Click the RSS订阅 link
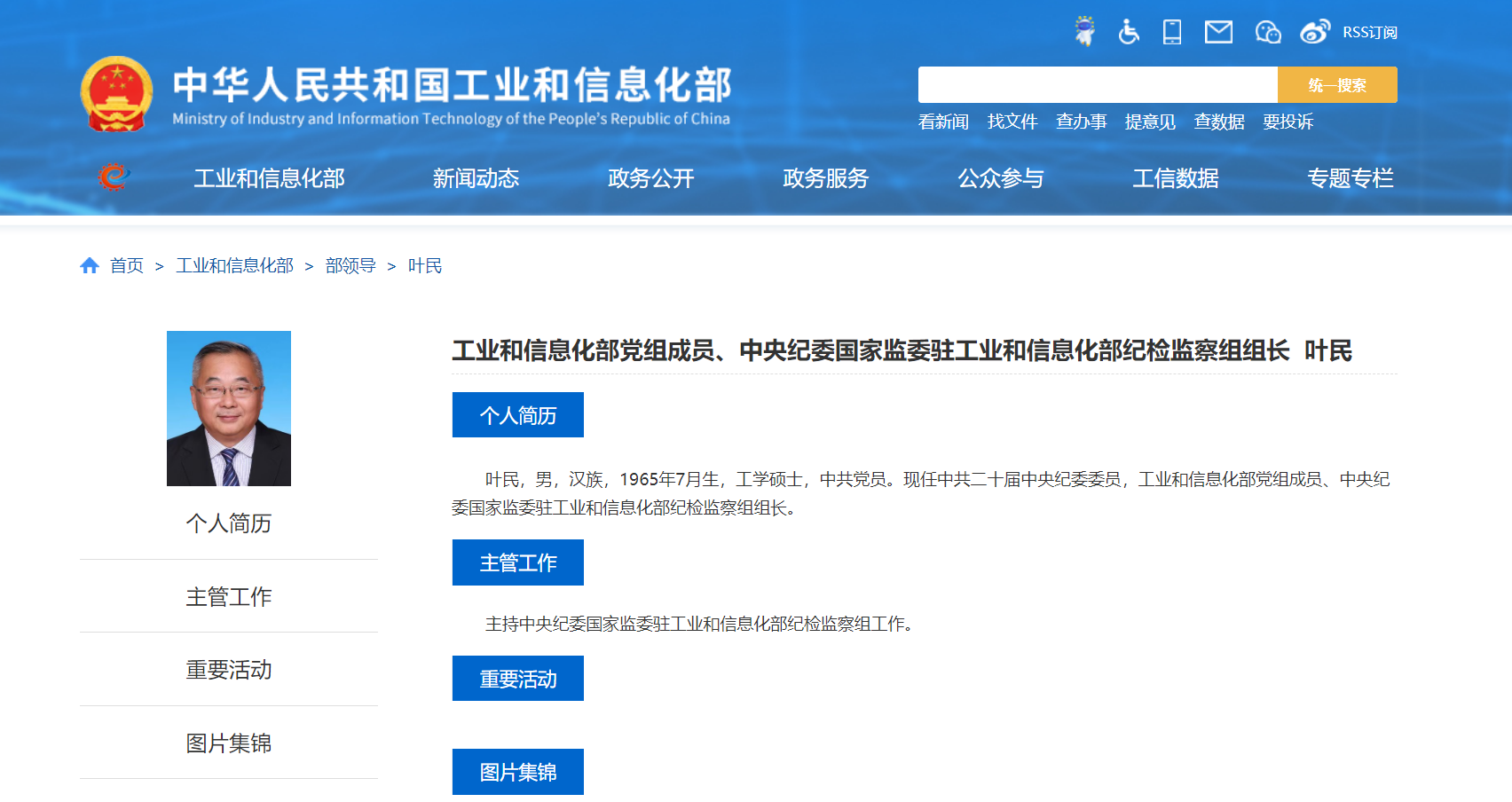The width and height of the screenshot is (1512, 802). (x=1369, y=33)
